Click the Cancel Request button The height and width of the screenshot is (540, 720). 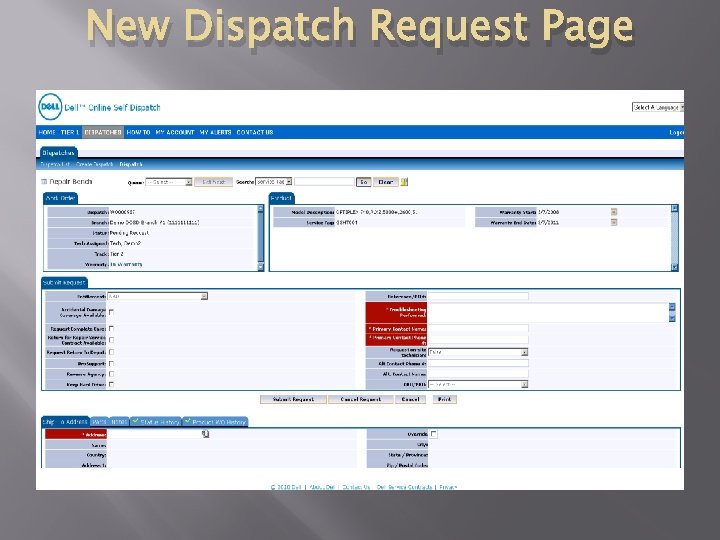tap(360, 399)
